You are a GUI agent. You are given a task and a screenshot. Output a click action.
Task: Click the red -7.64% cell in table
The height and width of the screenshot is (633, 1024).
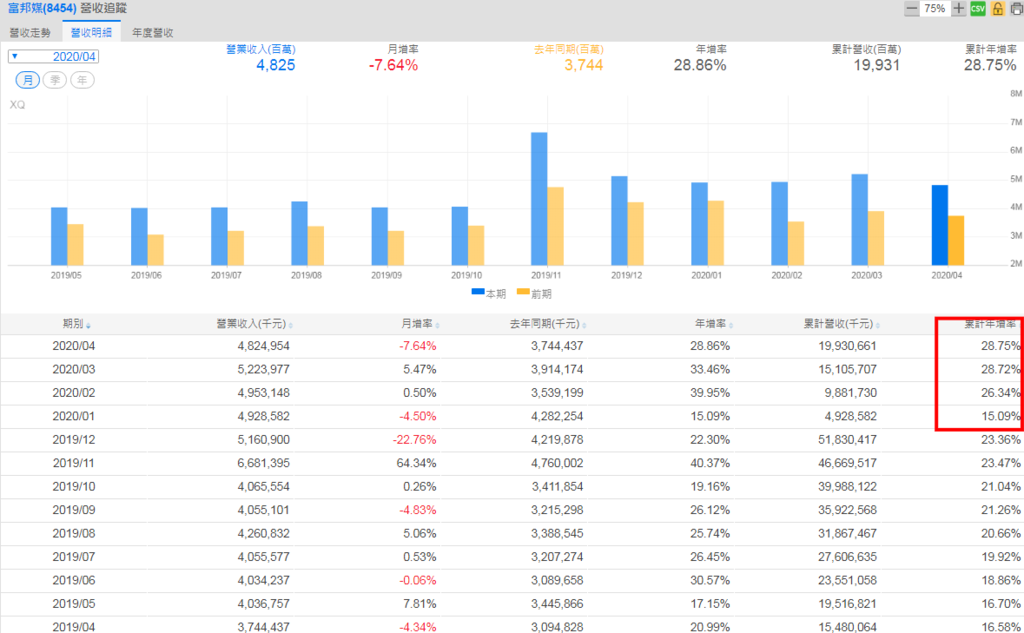[417, 346]
